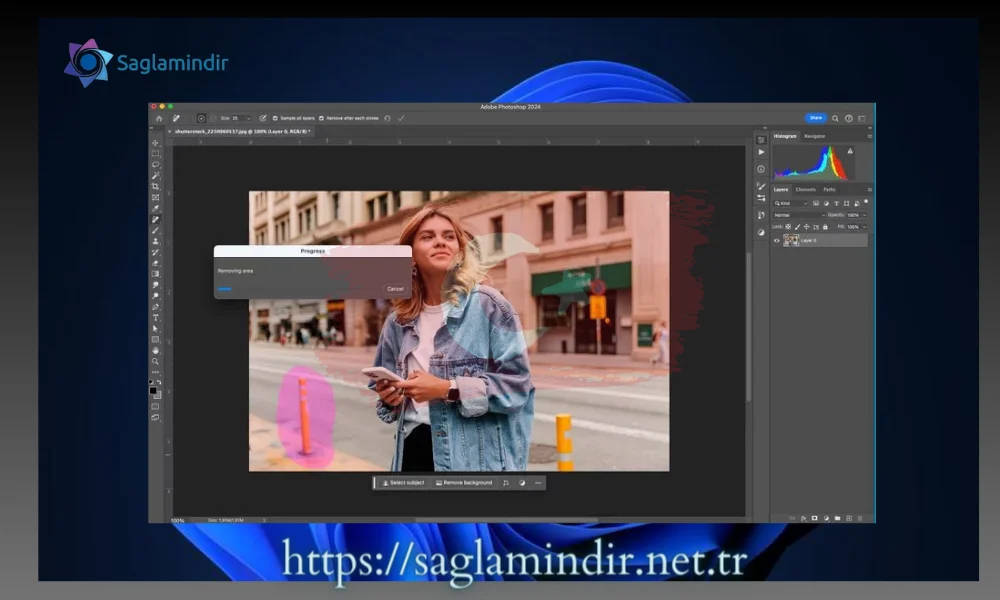This screenshot has width=1000, height=600.
Task: Select the Brush tool
Action: pos(156,230)
